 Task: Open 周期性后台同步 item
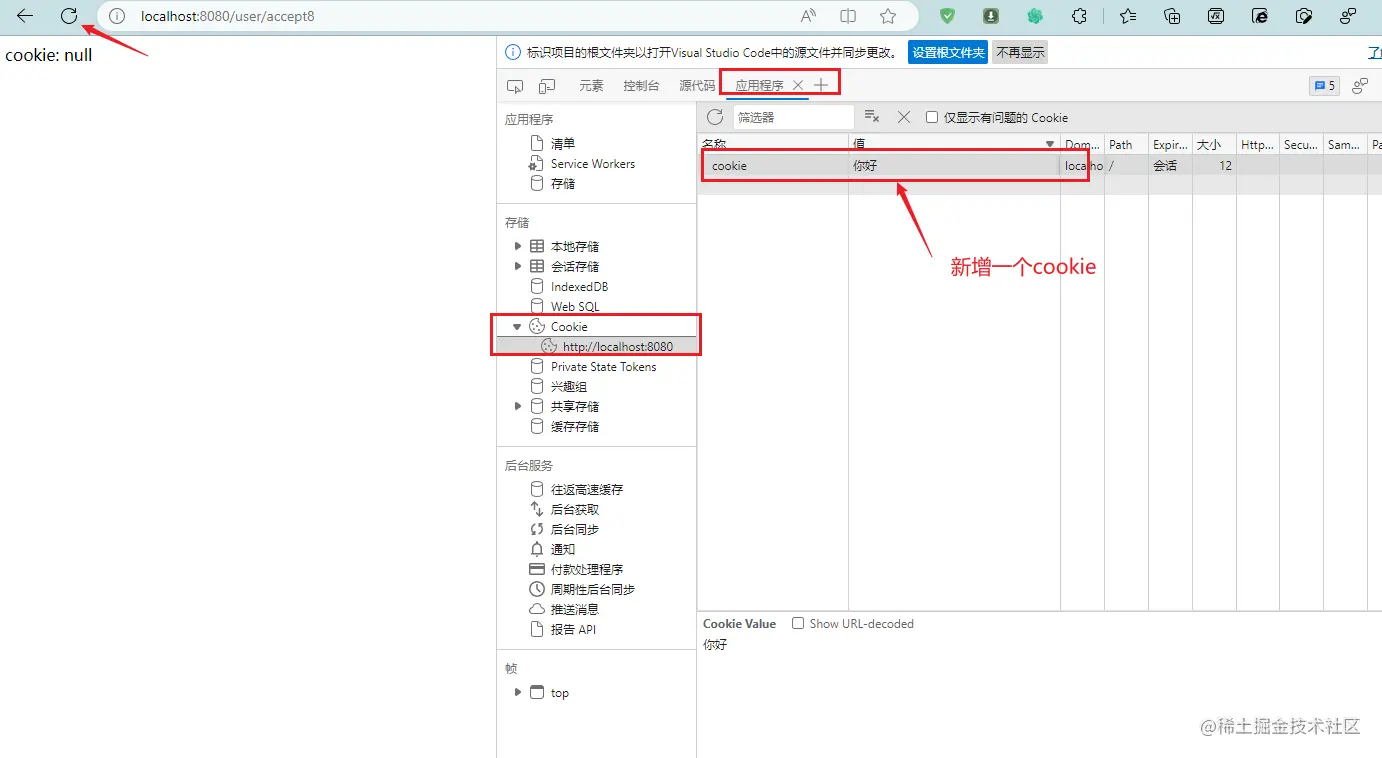coord(593,589)
